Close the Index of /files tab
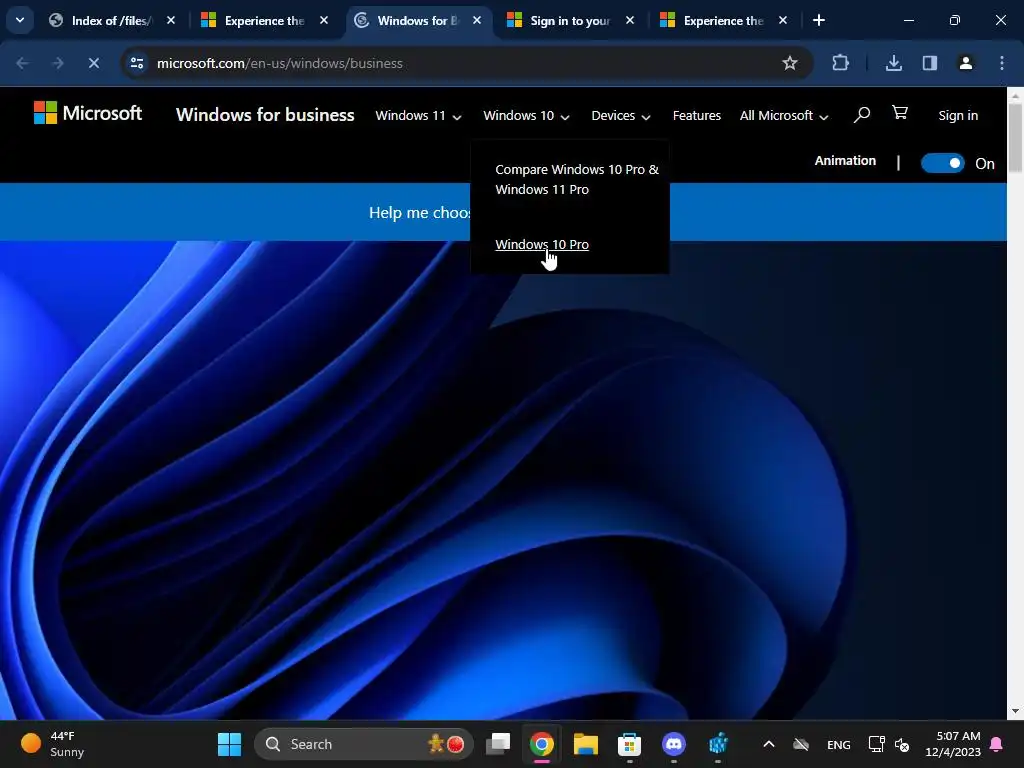Screen dimensions: 1024x768 170,20
